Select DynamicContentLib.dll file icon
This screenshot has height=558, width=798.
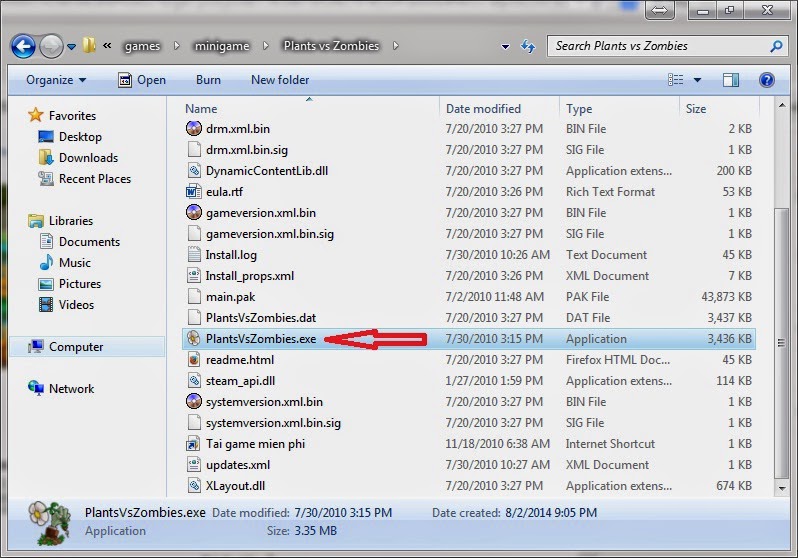194,171
